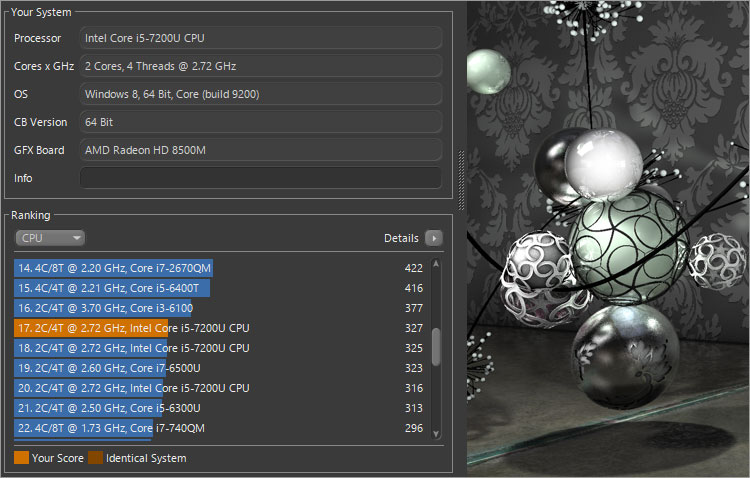Click the score 377 value
The height and width of the screenshot is (478, 750).
[x=414, y=308]
